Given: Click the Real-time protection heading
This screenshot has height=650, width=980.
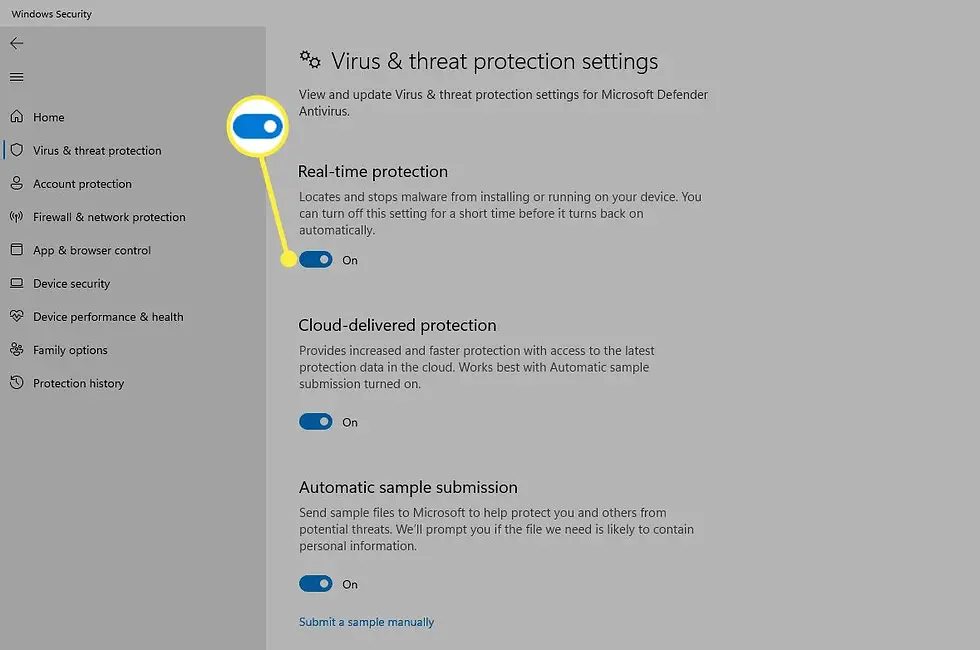Looking at the screenshot, I should pos(373,171).
